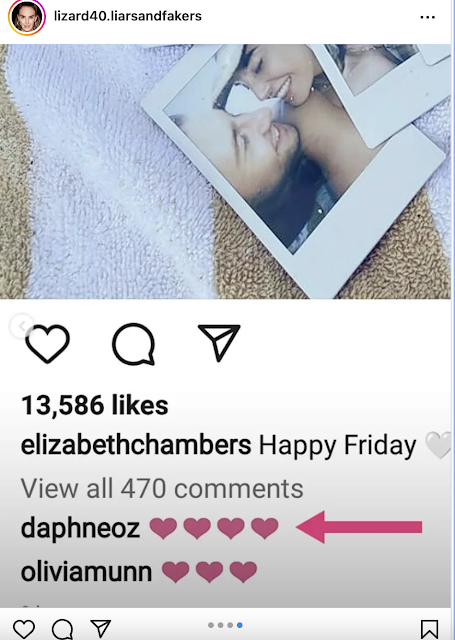This screenshot has width=455, height=640.
Task: Open the lizard40.liarsandfakers profile picture story
Action: click(x=27, y=17)
